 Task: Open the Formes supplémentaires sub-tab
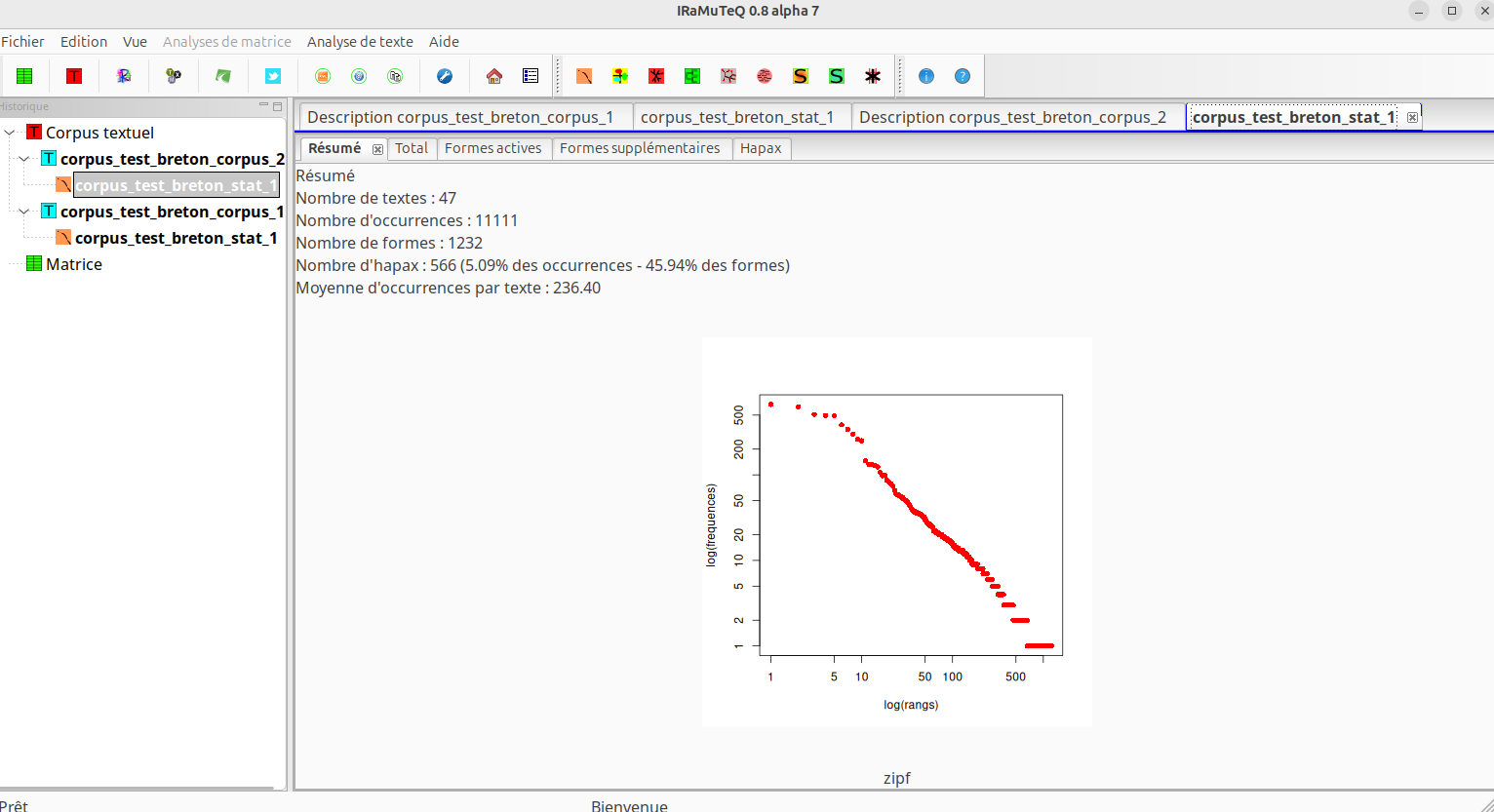click(x=640, y=148)
